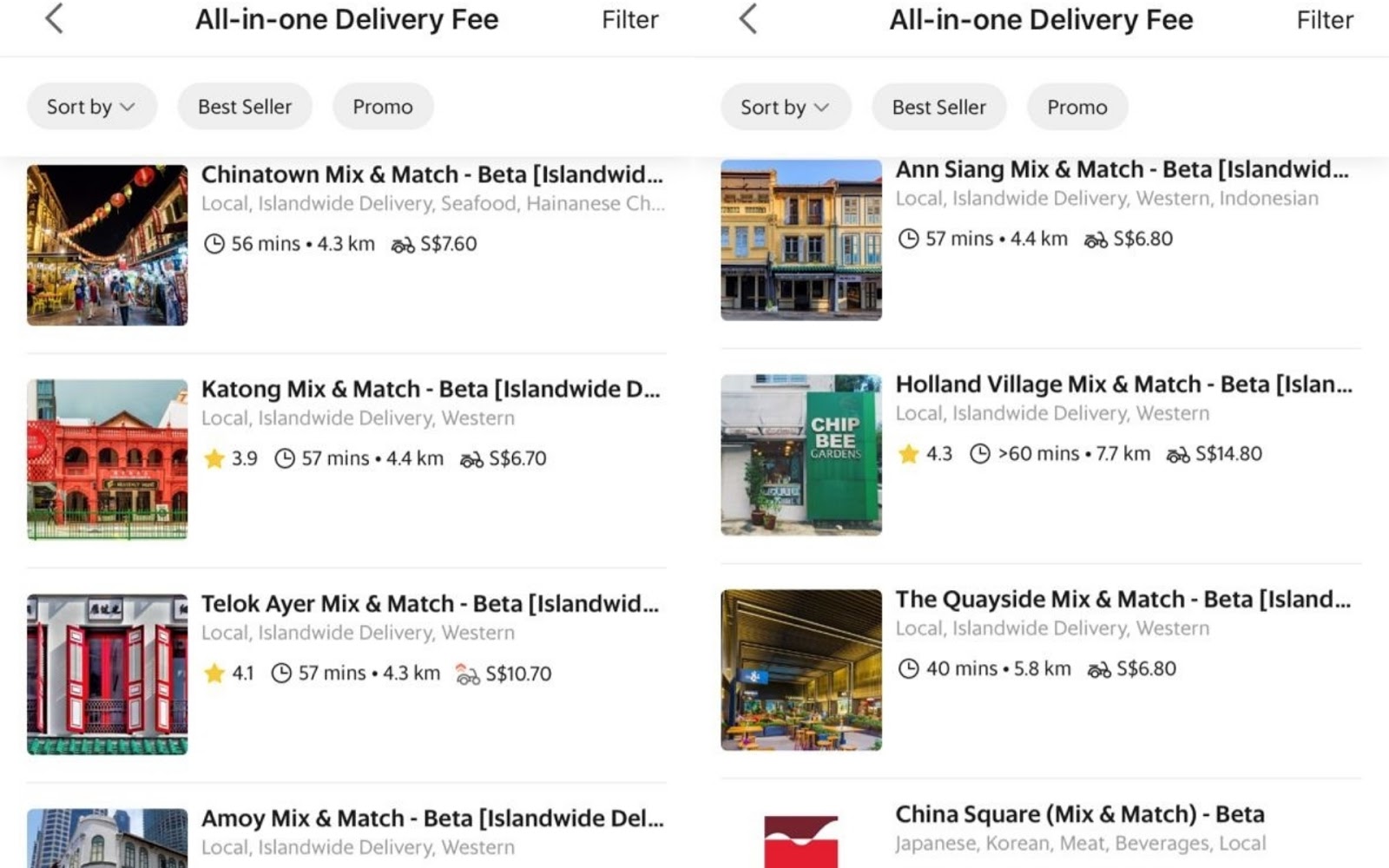Open Telok Ayer Mix & Match thumbnail
Screen dimensions: 1389x868
[107, 674]
